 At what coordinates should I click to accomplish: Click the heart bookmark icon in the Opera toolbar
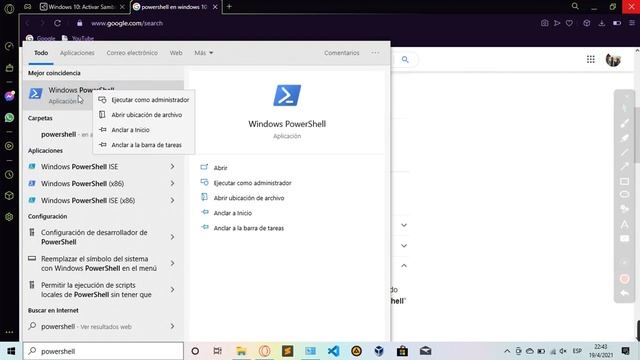coord(569,23)
